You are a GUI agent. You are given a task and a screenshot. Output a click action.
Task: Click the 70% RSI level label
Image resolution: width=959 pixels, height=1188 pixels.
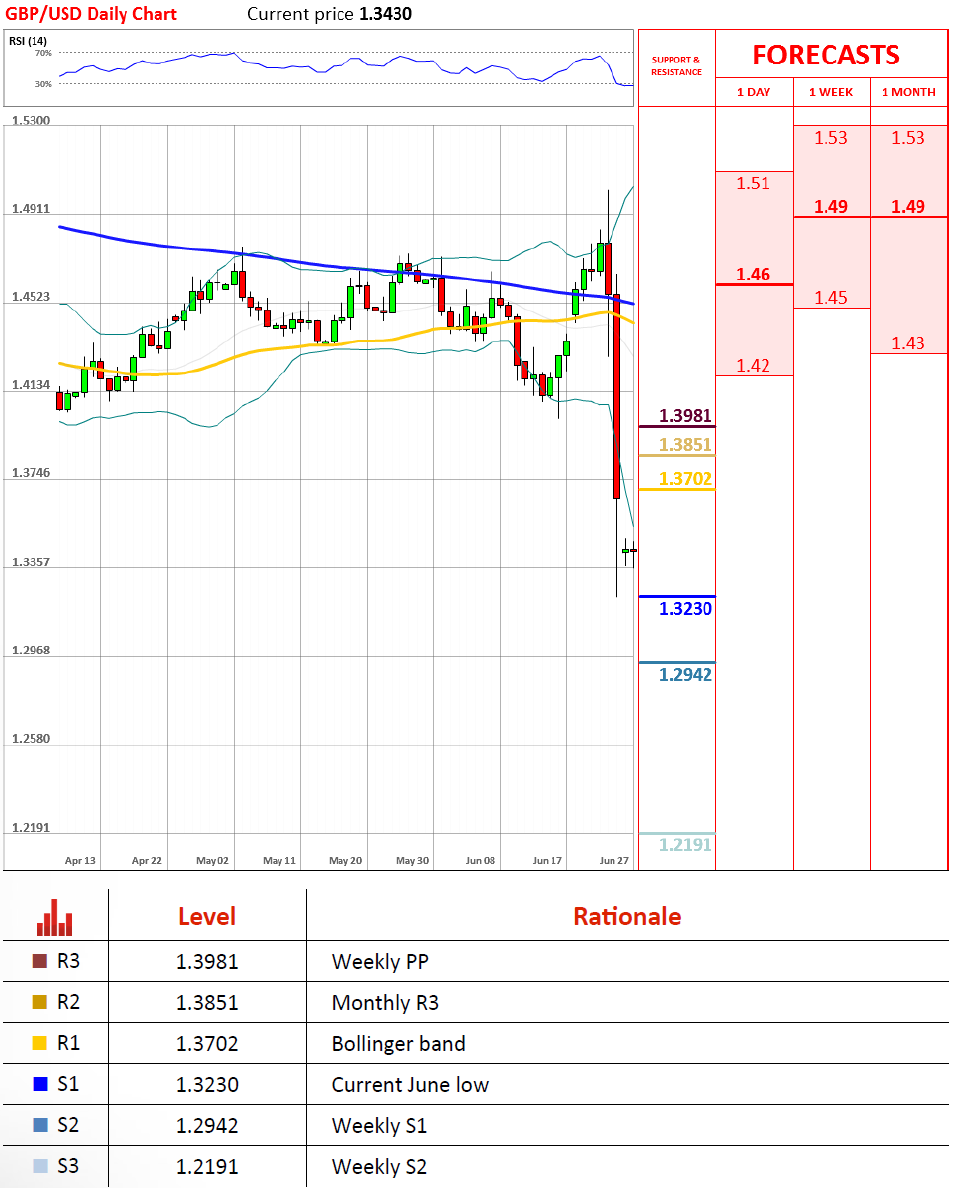pyautogui.click(x=43, y=53)
